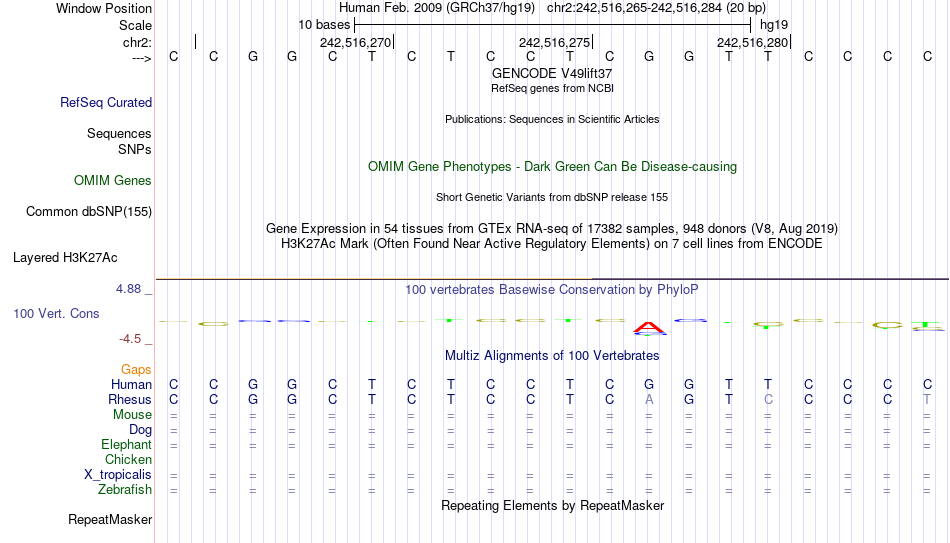The height and width of the screenshot is (543, 950).
Task: Click Multiz Alignments of 100 Vertebrates title
Action: pyautogui.click(x=552, y=356)
